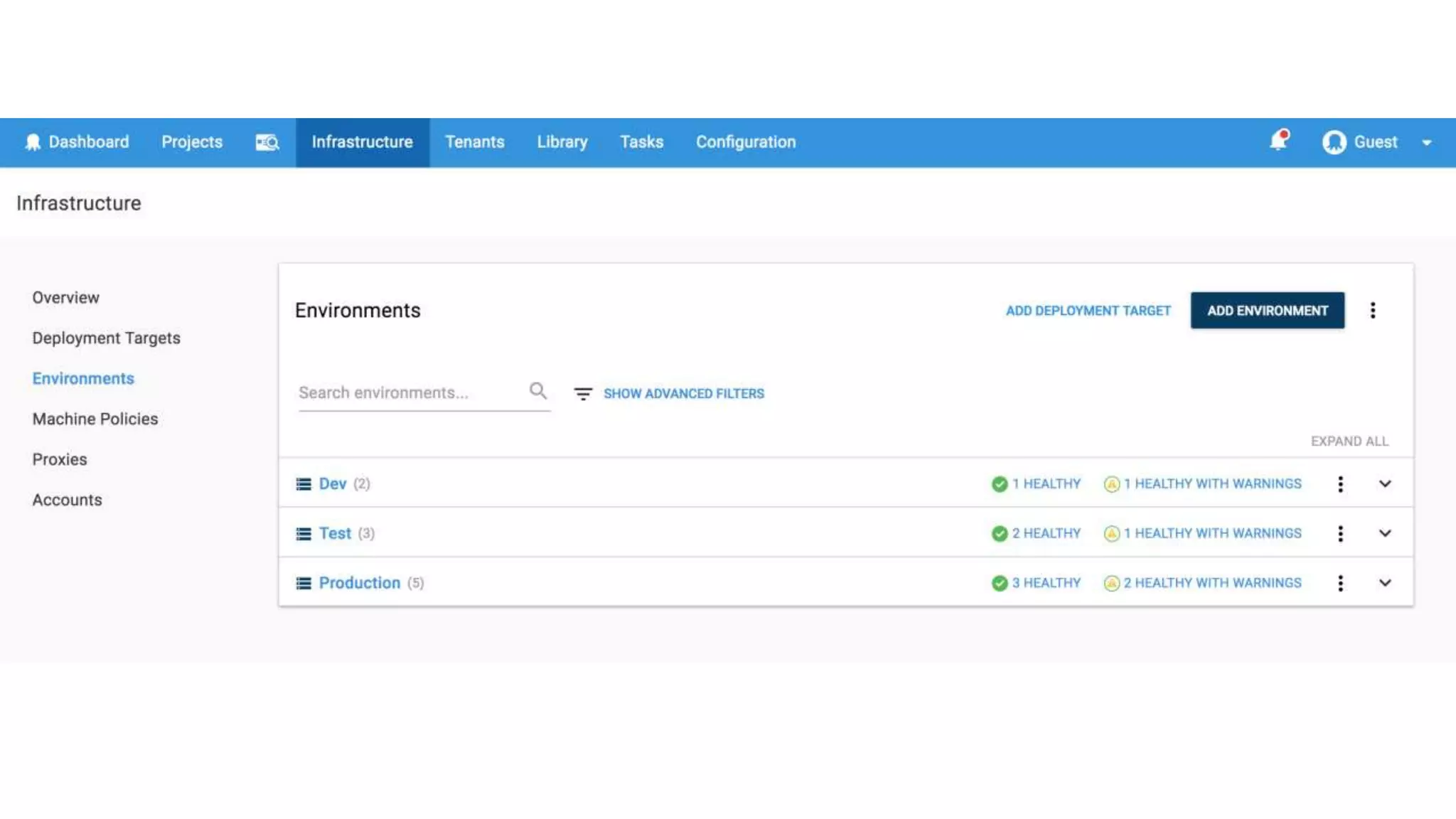Click the Add Environment button
Viewport: 1456px width, 819px height.
(1267, 311)
